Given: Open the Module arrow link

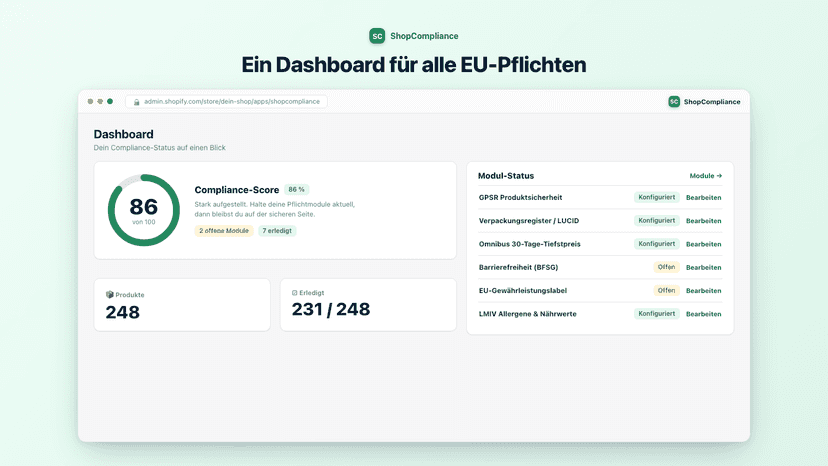Looking at the screenshot, I should coord(705,176).
